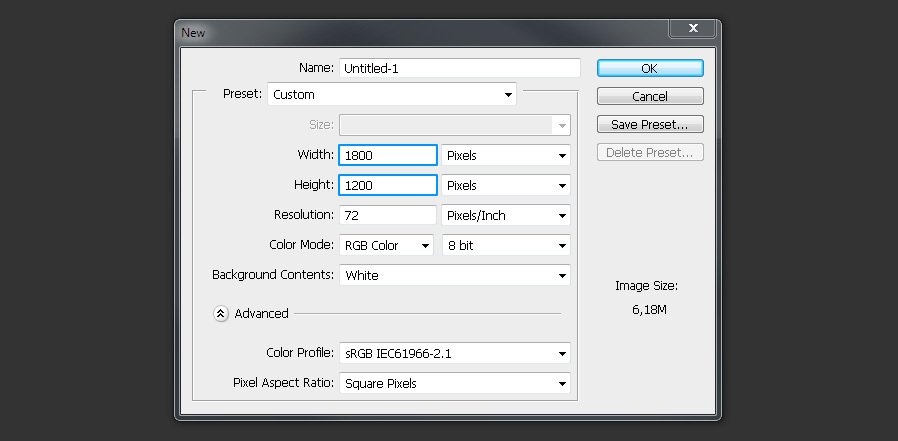Click the Resolution field showing 72
This screenshot has height=441, width=898.
[388, 215]
